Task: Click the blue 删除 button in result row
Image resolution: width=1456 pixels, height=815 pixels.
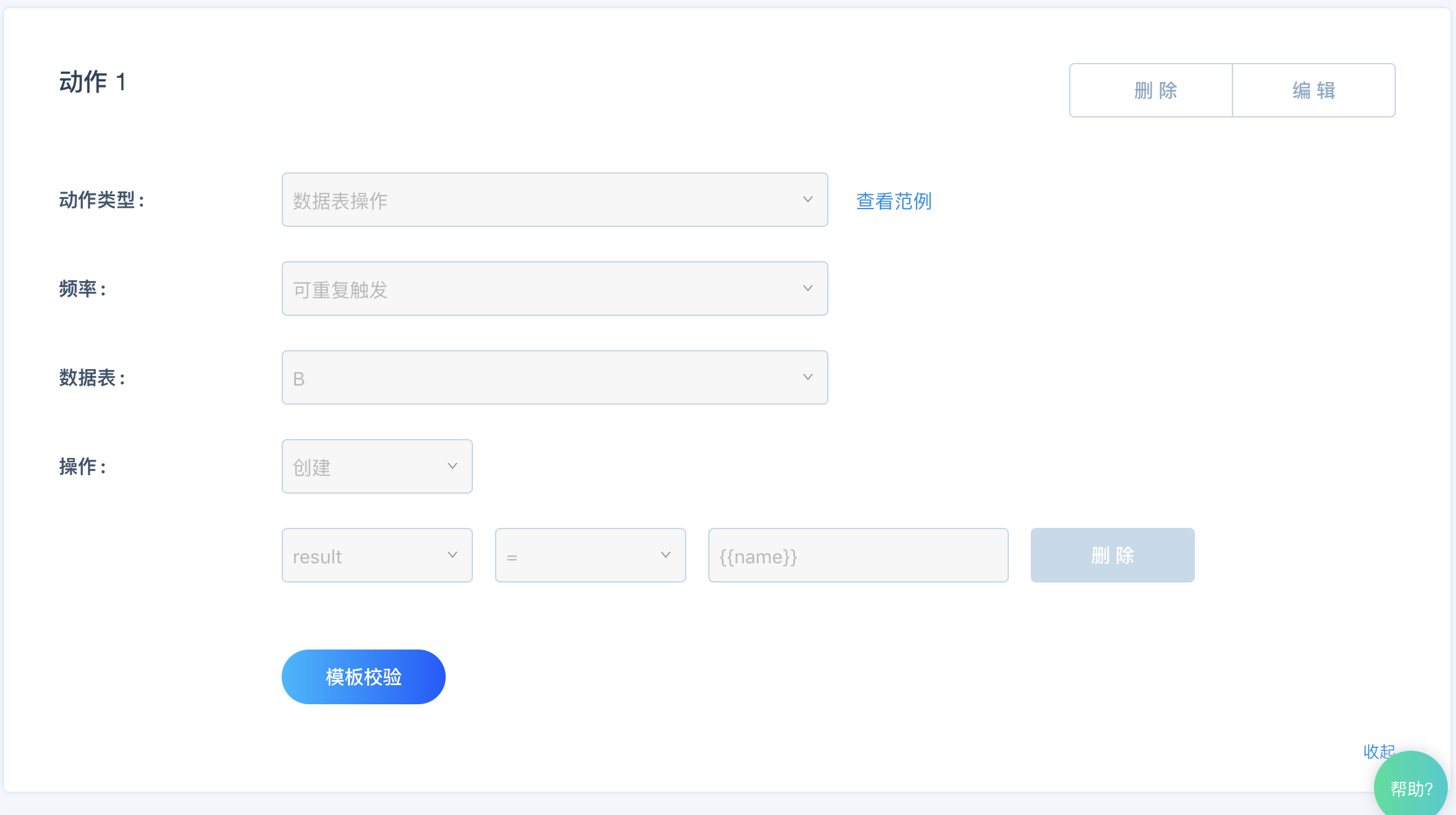Action: [x=1112, y=555]
